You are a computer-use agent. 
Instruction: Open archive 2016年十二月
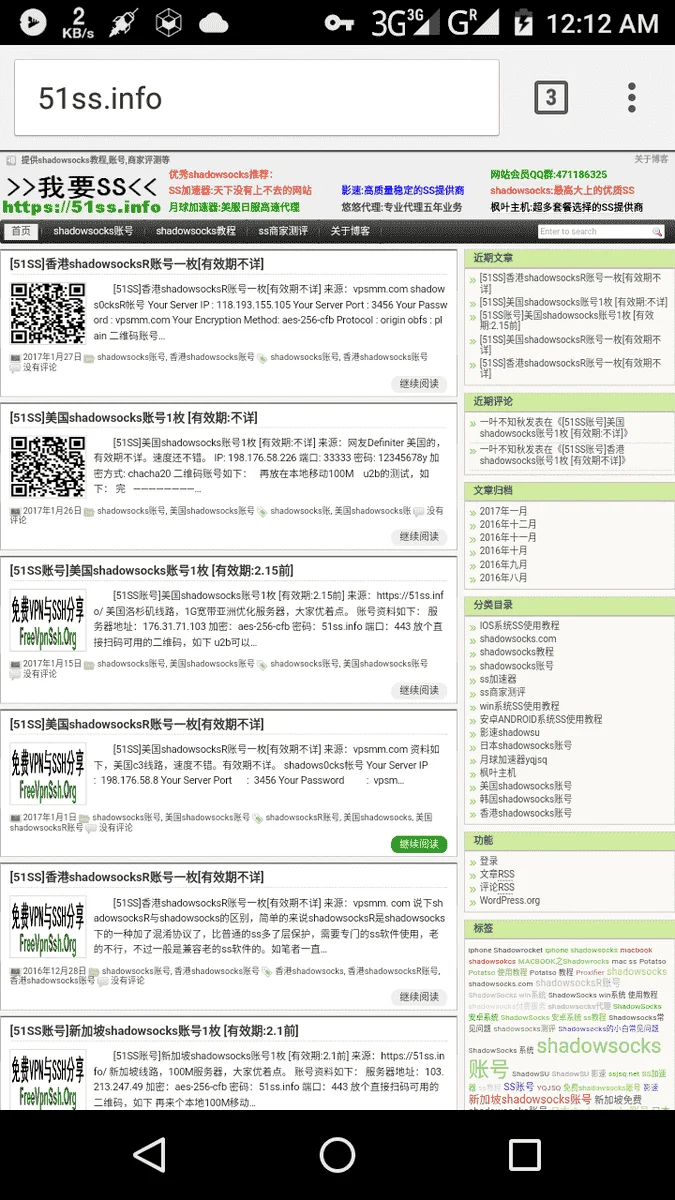point(508,524)
